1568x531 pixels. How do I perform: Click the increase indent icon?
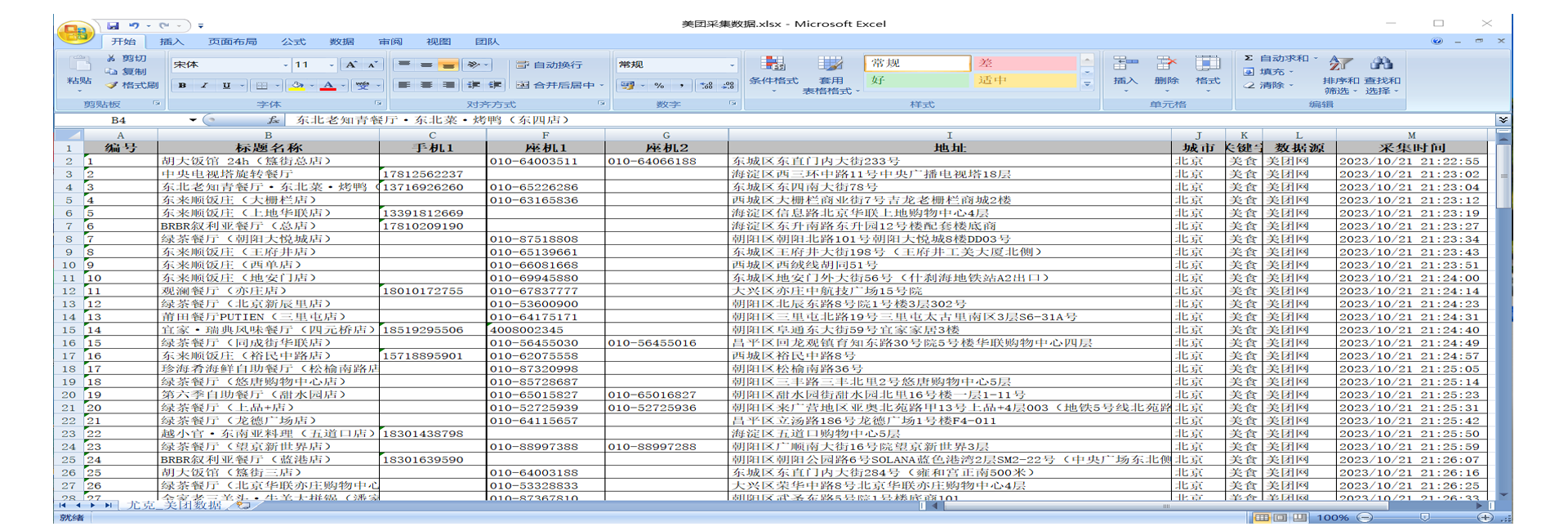click(496, 85)
